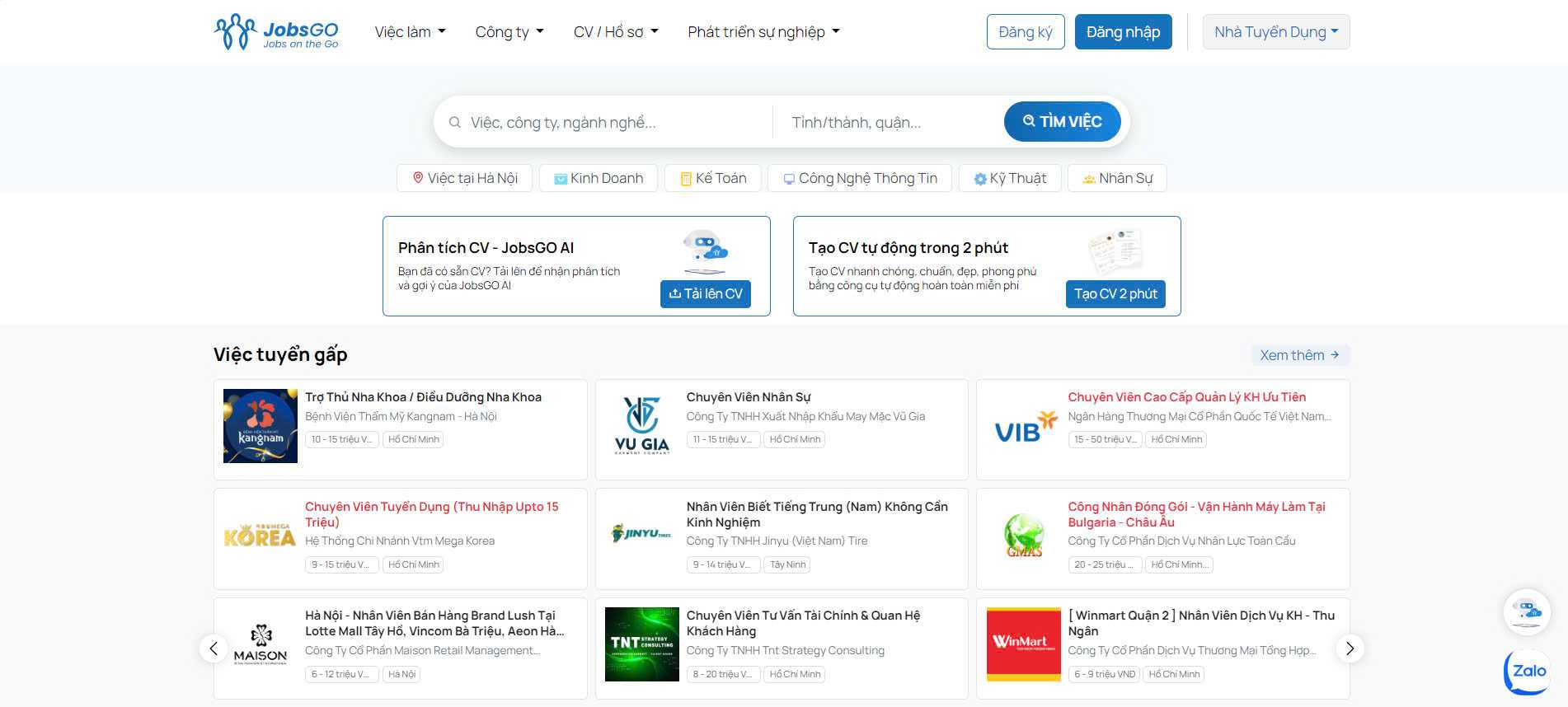Screen dimensions: 1568x707
Task: Focus the job keyword search field
Action: pyautogui.click(x=610, y=123)
